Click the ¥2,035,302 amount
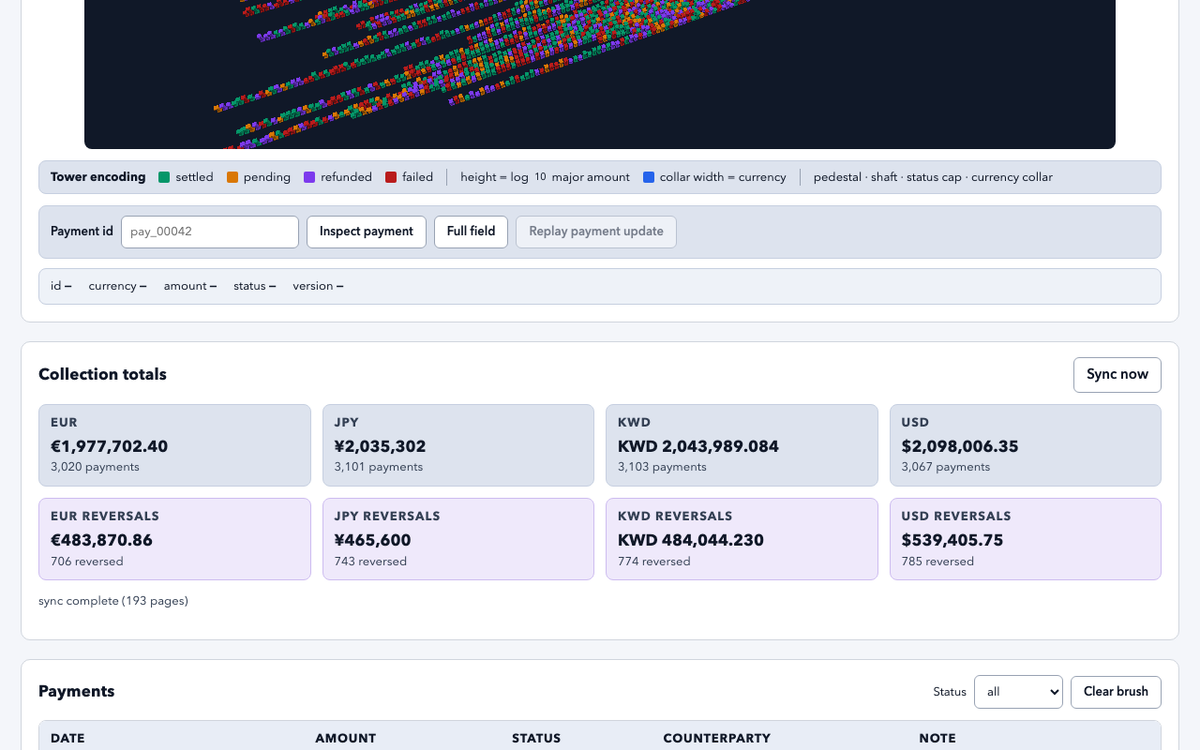 point(380,446)
